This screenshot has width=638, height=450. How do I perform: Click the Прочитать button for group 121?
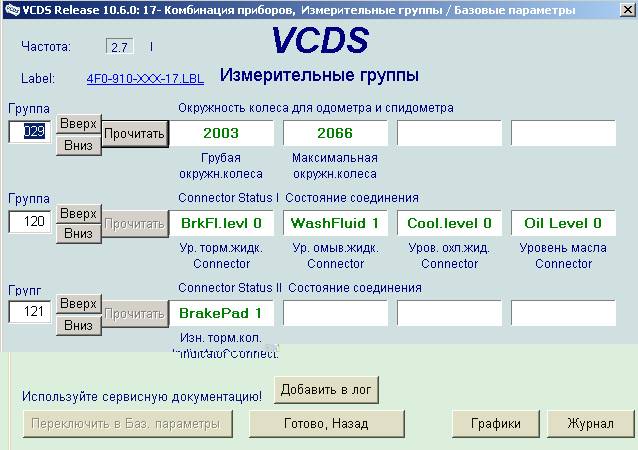coord(135,314)
